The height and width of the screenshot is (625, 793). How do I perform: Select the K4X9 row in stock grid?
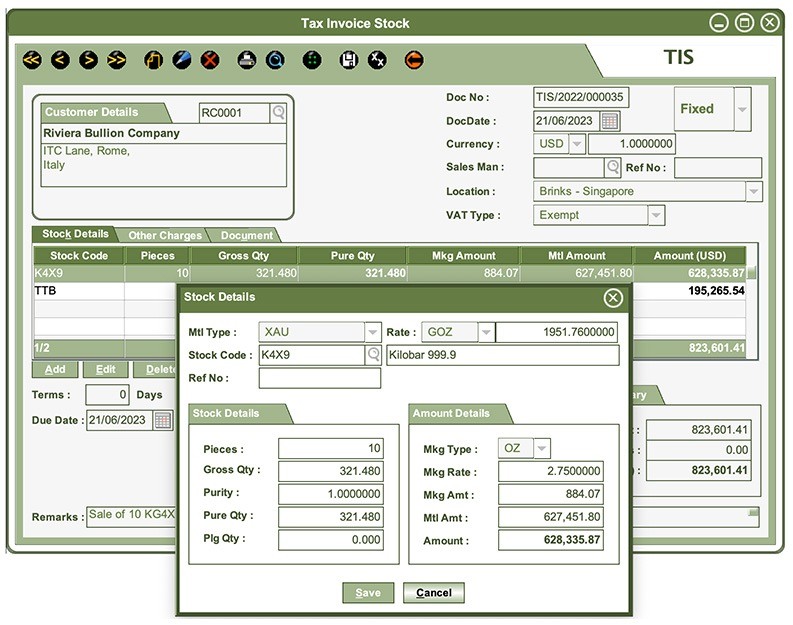click(389, 274)
